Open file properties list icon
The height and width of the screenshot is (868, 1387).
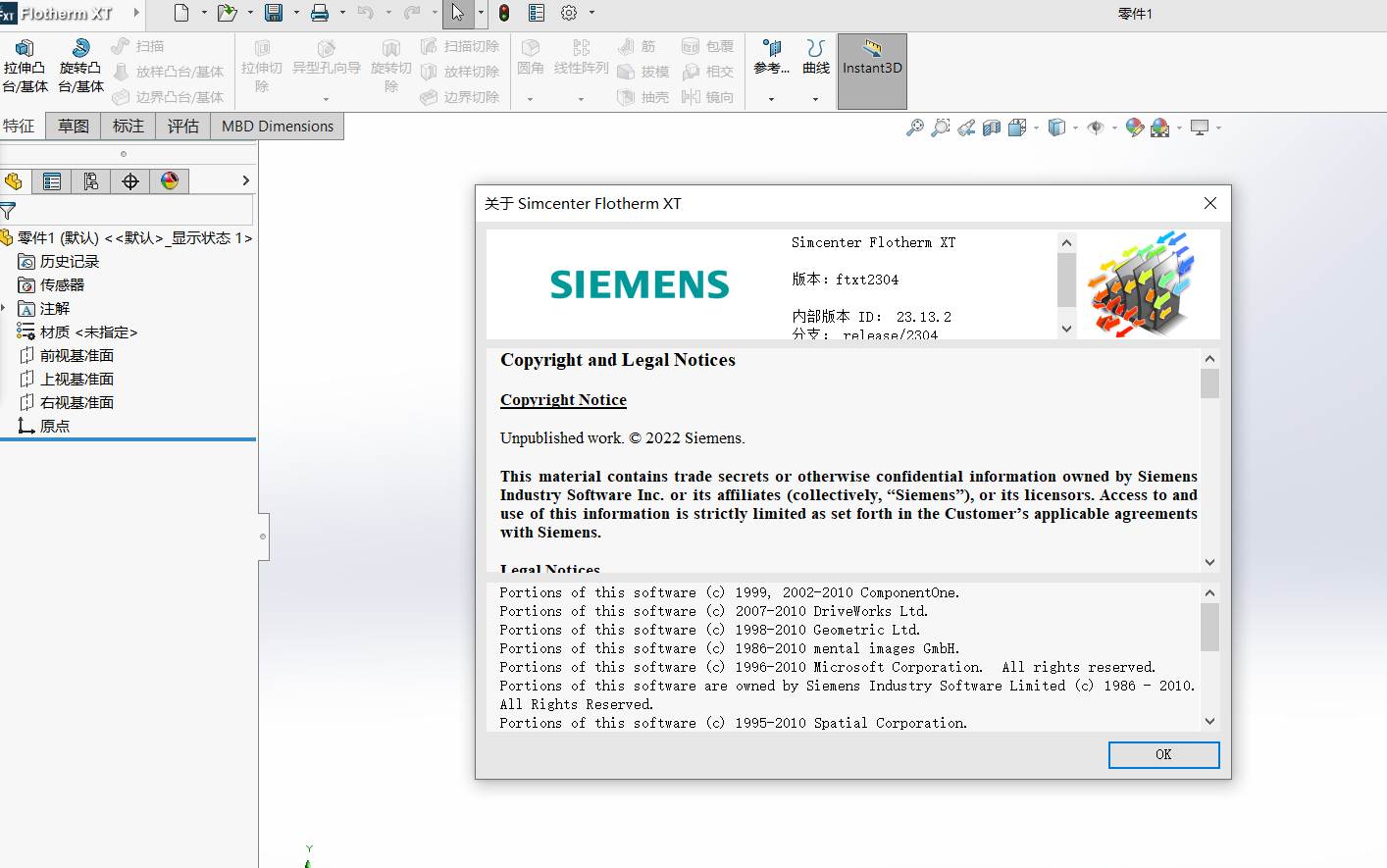(537, 13)
